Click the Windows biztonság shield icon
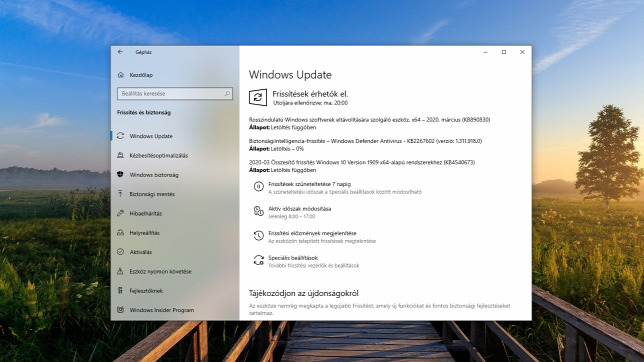 click(120, 175)
